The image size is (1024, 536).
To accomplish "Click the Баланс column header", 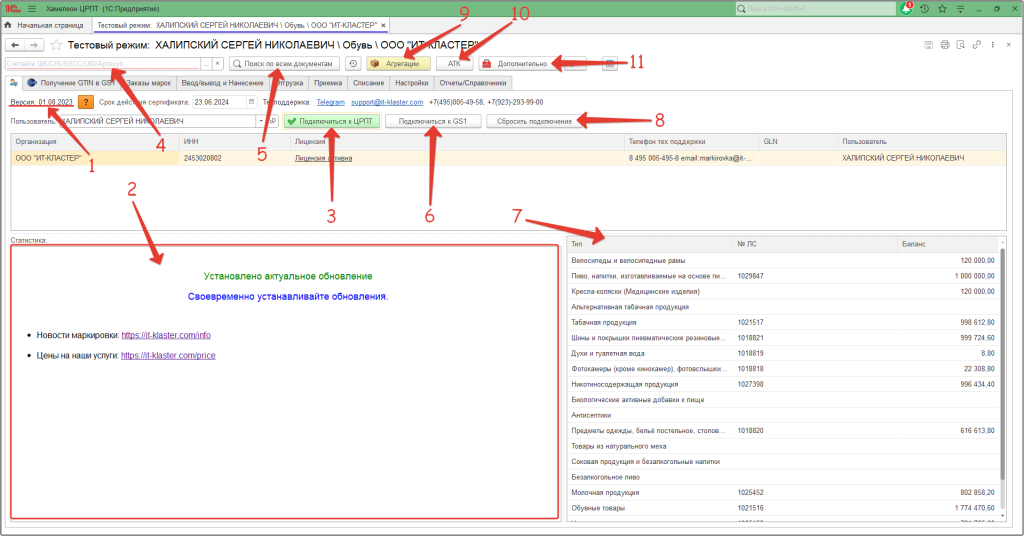I will [948, 244].
